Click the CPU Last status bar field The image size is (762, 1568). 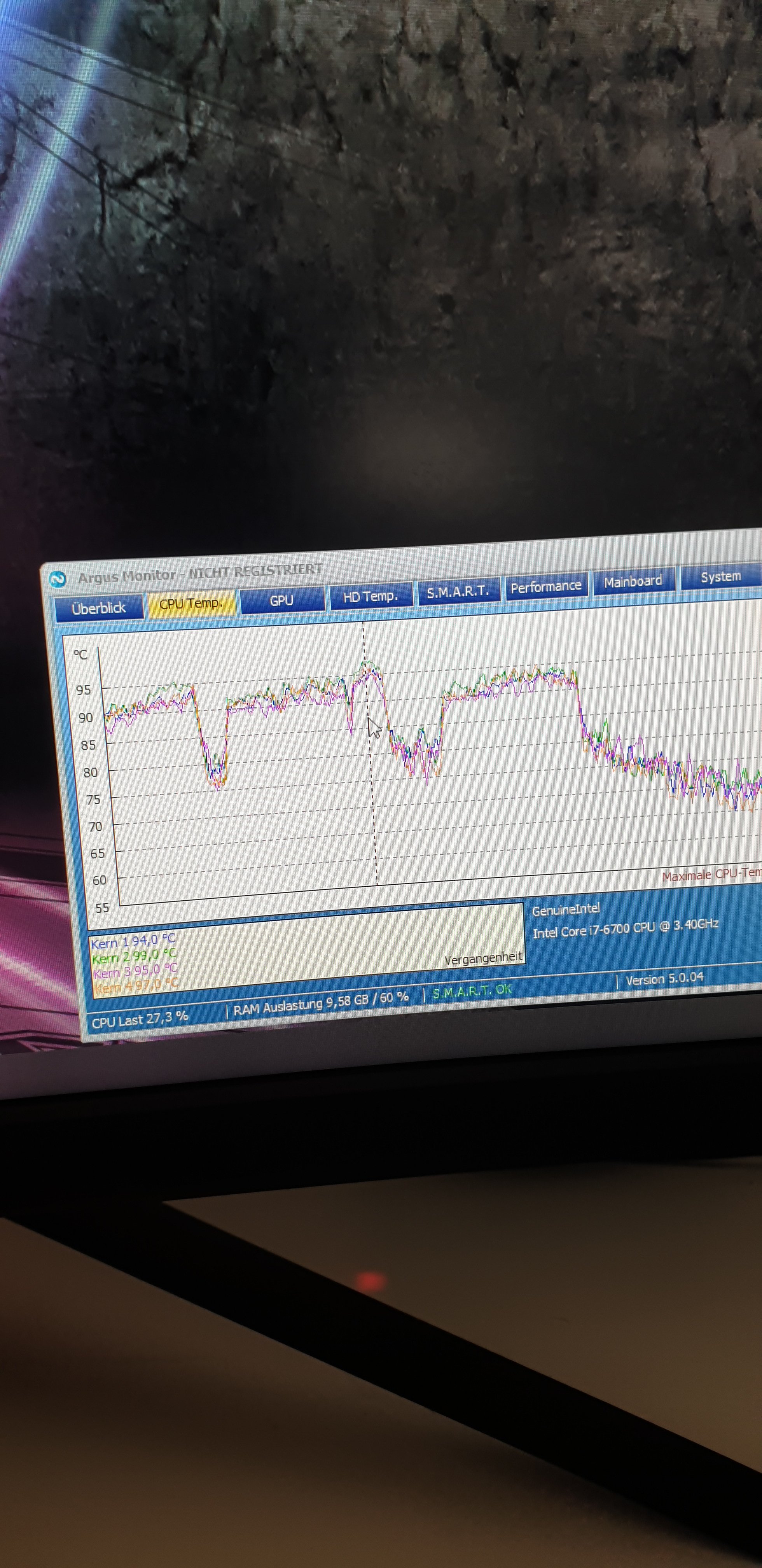tap(139, 1019)
